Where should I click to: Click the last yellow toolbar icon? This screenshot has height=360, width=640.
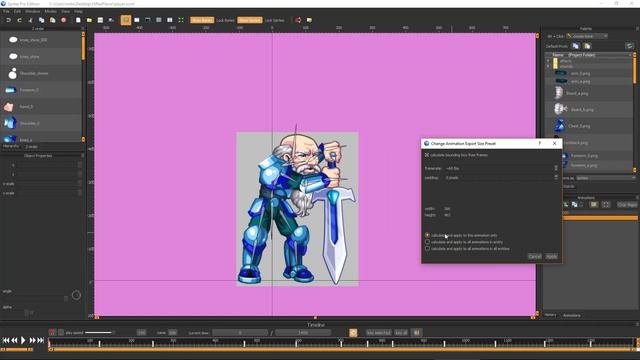coord(309,20)
